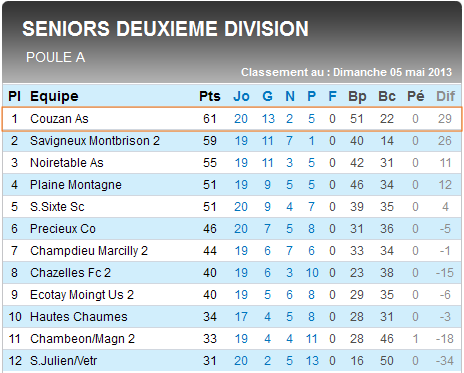Viewport: 464px width, 373px height.
Task: Click the Pts column header
Action: pyautogui.click(x=210, y=96)
